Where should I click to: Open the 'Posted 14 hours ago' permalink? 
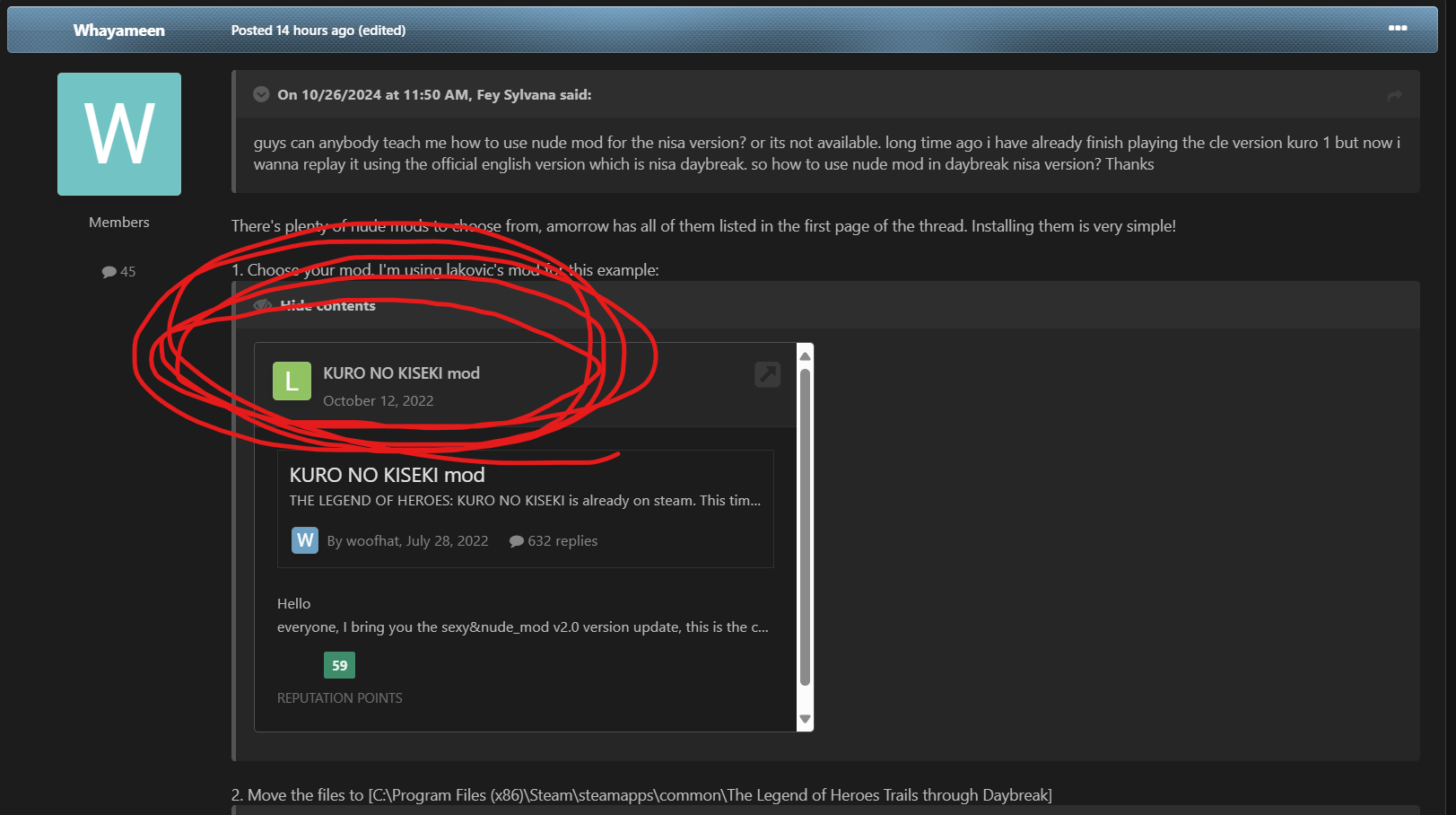[x=292, y=31]
